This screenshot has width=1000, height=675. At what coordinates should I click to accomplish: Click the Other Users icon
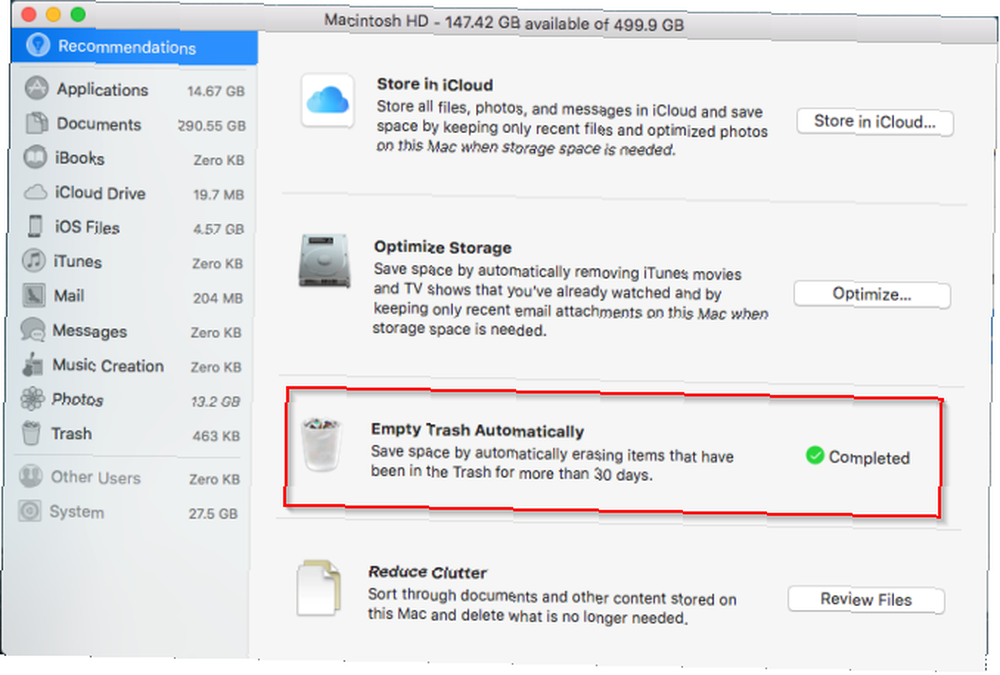[30, 476]
